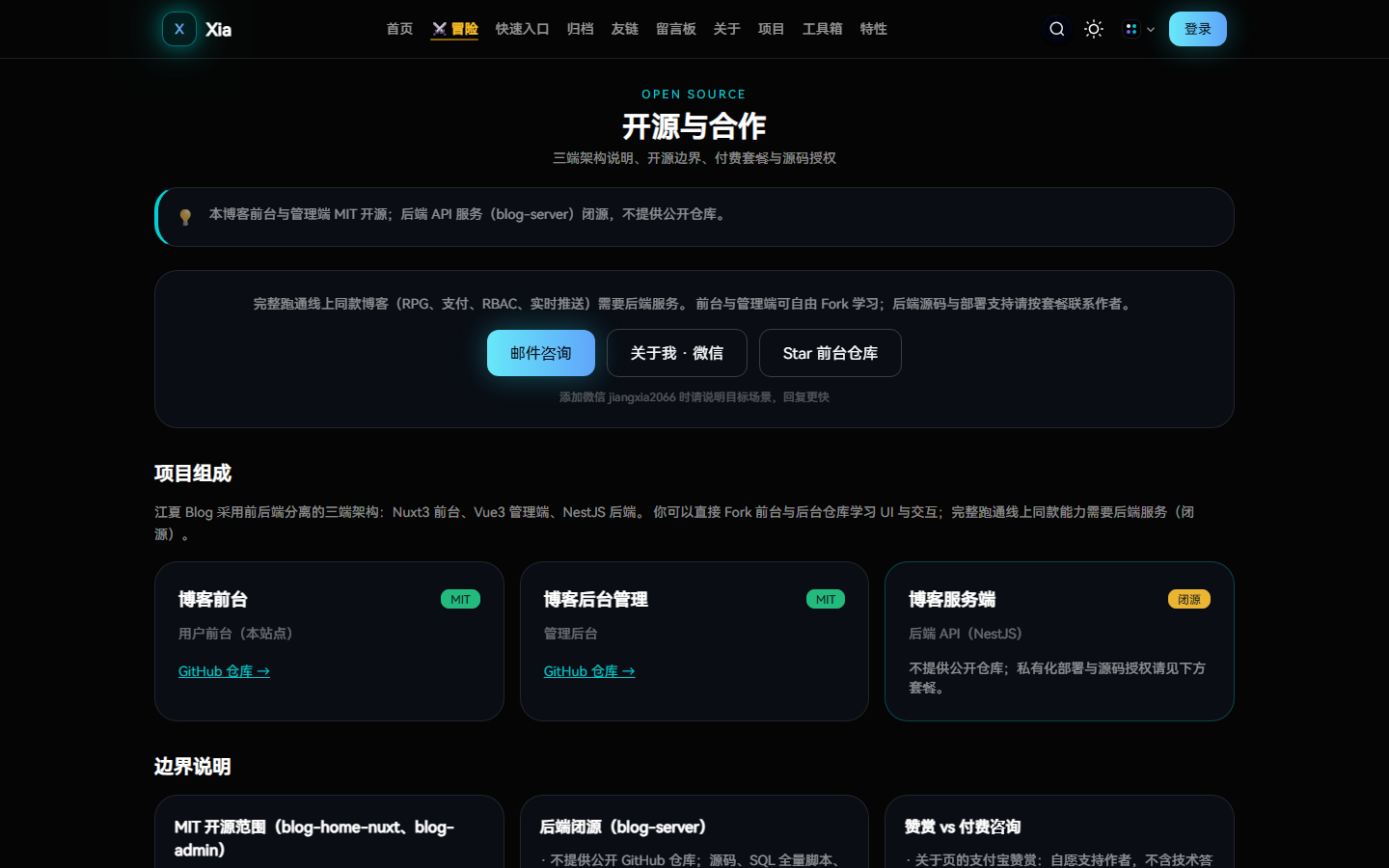Click the 项目组成 heading
This screenshot has height=868, width=1389.
coord(193,474)
